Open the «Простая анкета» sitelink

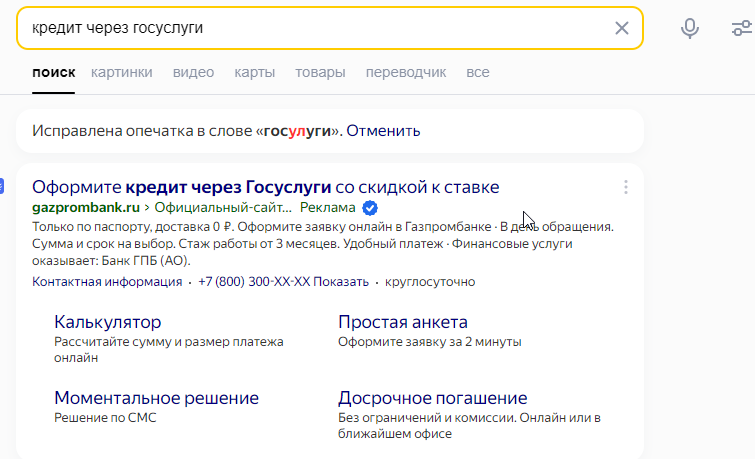(x=403, y=322)
